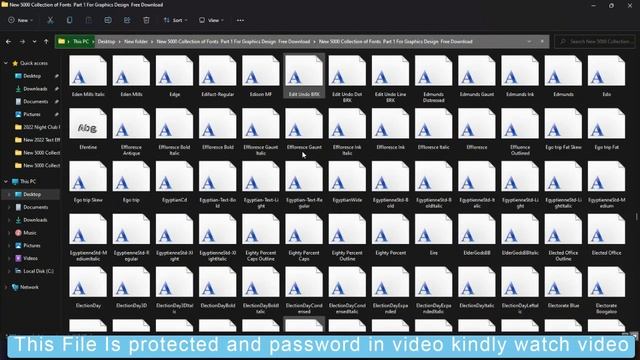
Task: Open Downloads under Quick access
Action: coord(35,89)
